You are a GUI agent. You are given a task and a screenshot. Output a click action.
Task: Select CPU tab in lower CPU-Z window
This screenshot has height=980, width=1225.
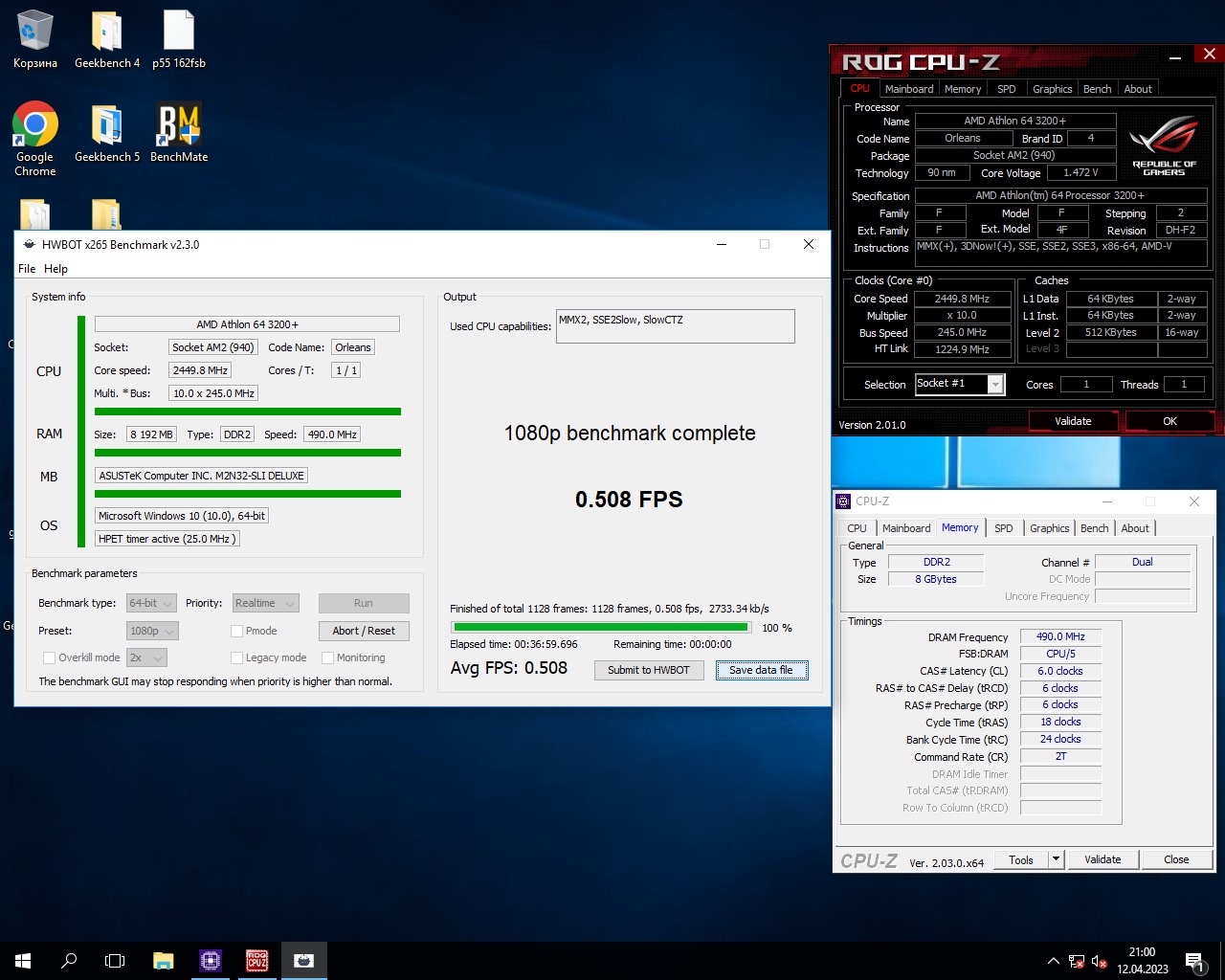857,528
